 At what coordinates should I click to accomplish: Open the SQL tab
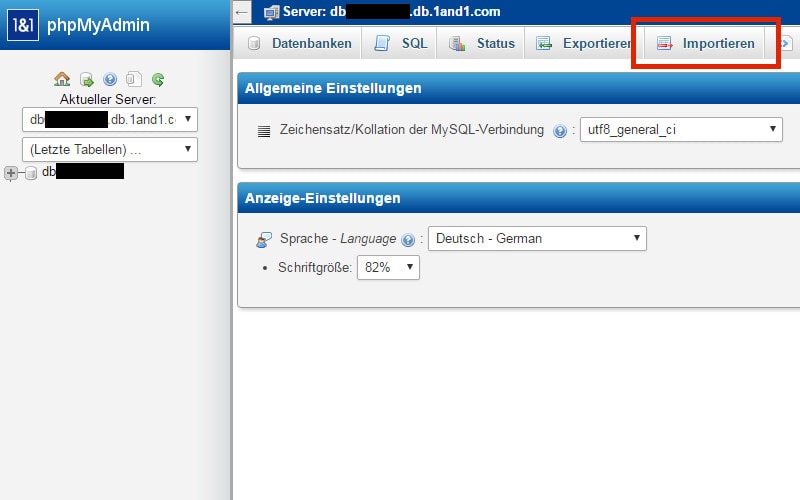click(399, 43)
